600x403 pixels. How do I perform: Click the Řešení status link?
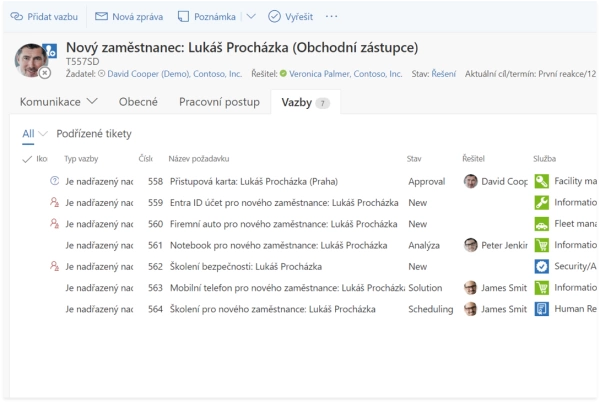(443, 74)
